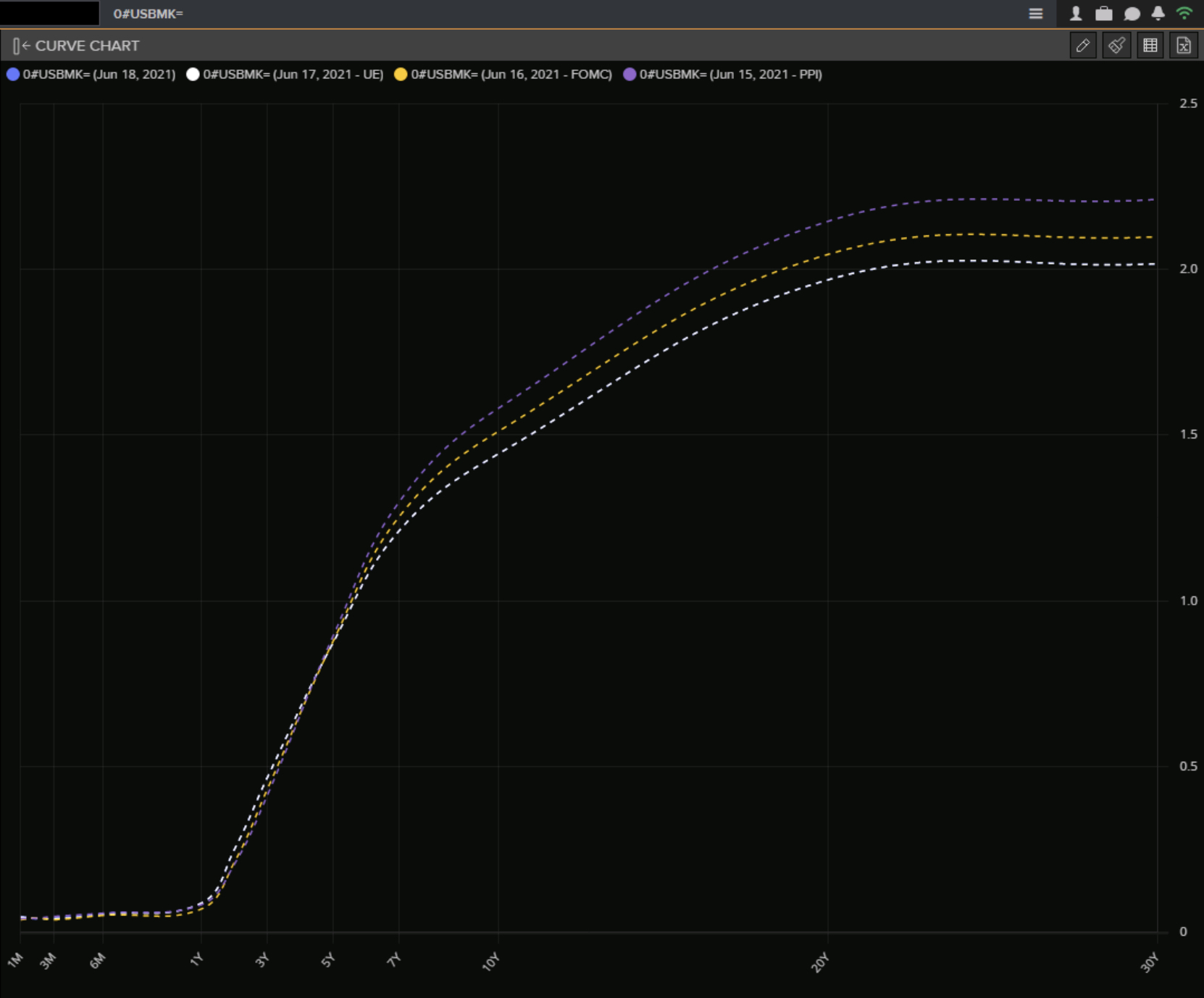Click the purple Jun 15 PPI swatch
Viewport: 1204px width, 998px height.
click(x=630, y=75)
